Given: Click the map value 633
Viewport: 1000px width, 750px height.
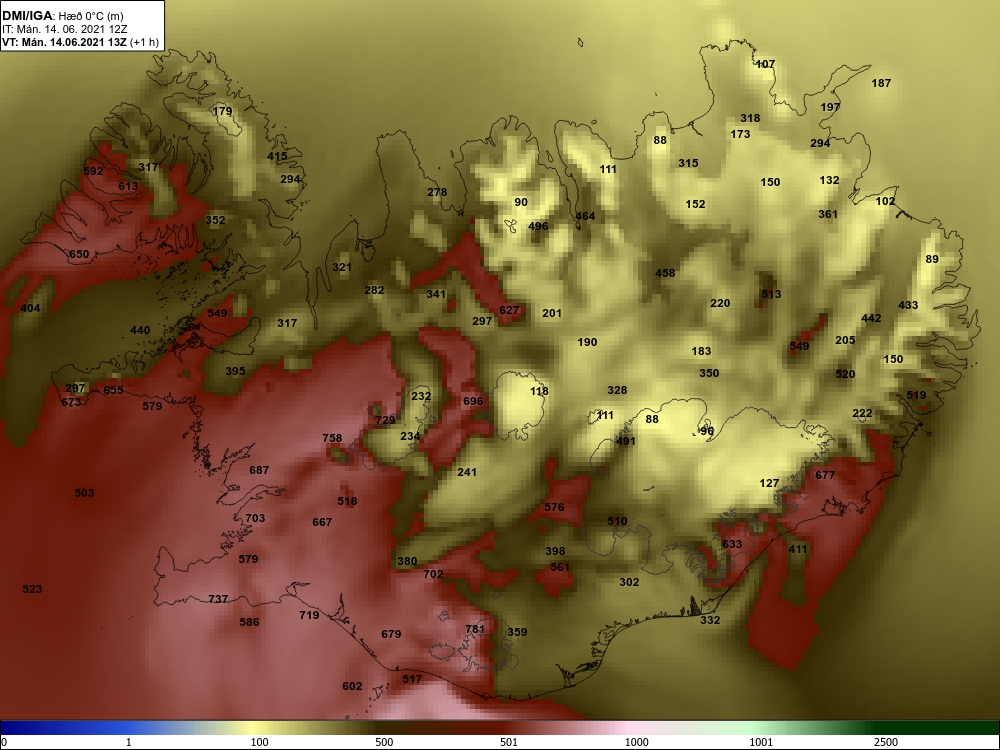Looking at the screenshot, I should pyautogui.click(x=732, y=544).
